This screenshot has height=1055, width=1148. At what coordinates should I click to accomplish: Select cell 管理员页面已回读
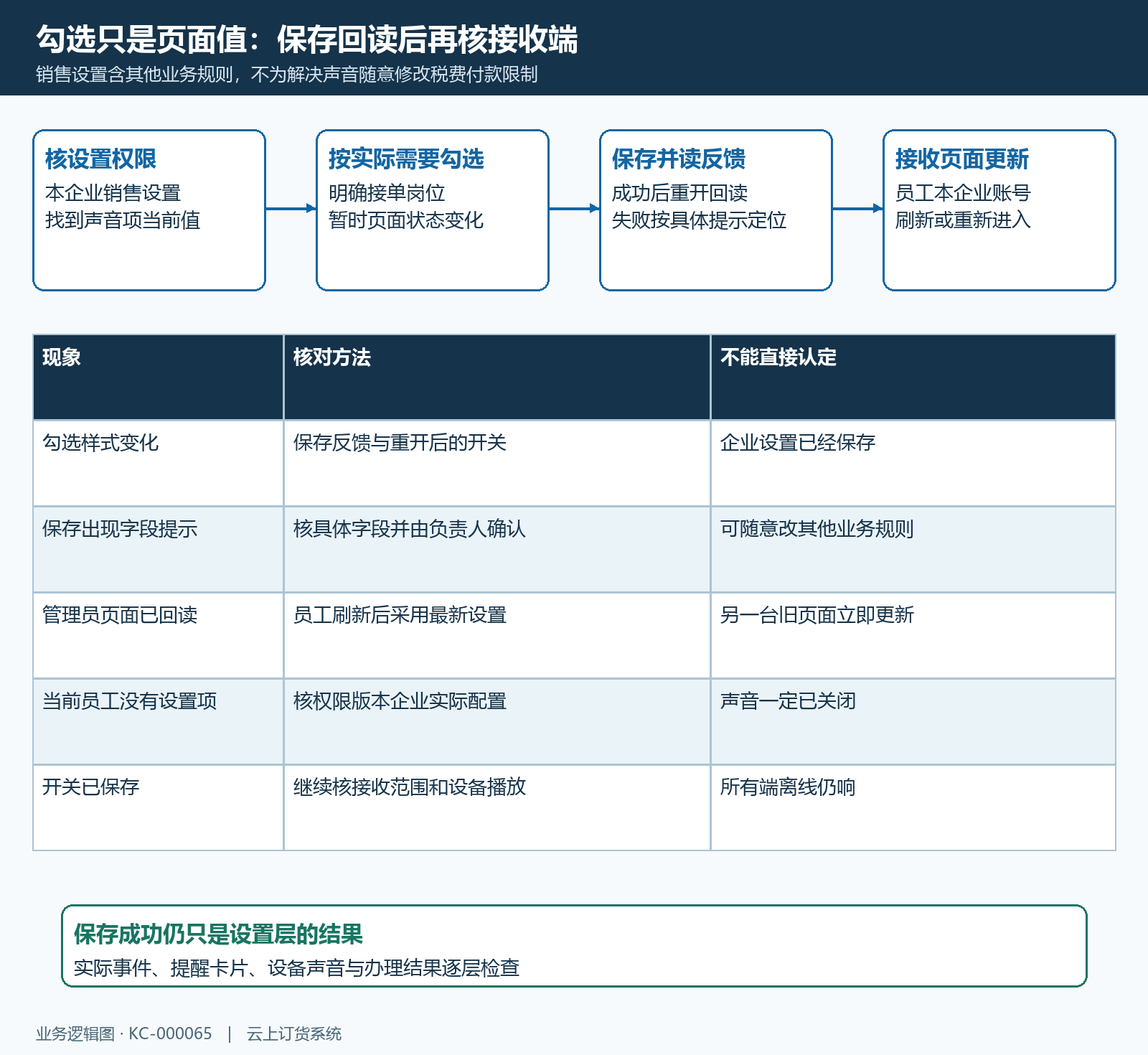point(158,635)
